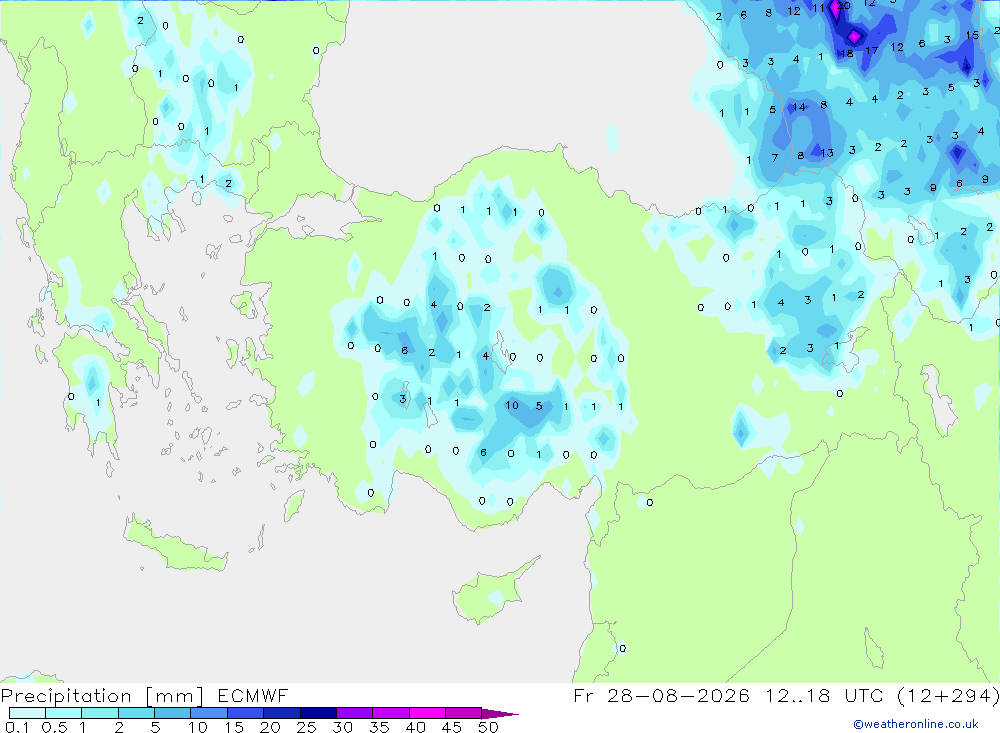Click the map value "14"
Viewport: 1000px width, 733px height.
[799, 107]
